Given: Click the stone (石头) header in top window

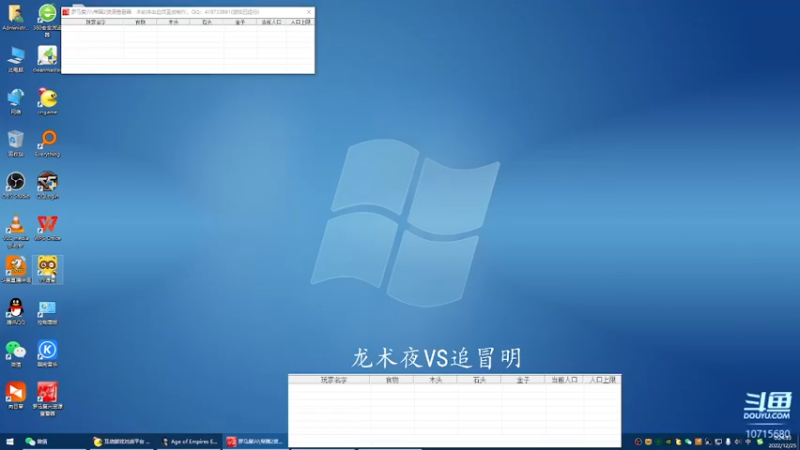Looking at the screenshot, I should pos(207,22).
